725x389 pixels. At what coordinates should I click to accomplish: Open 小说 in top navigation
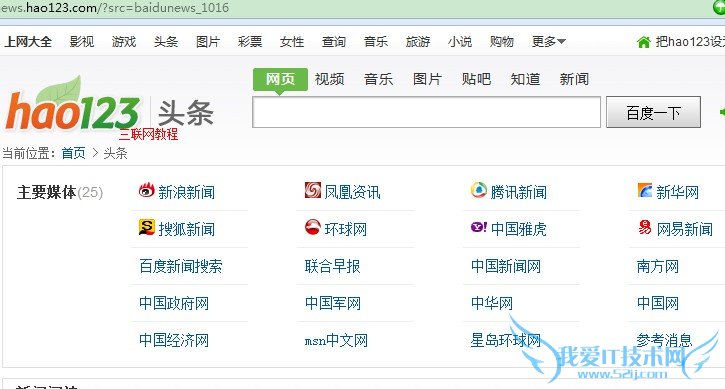click(x=460, y=42)
